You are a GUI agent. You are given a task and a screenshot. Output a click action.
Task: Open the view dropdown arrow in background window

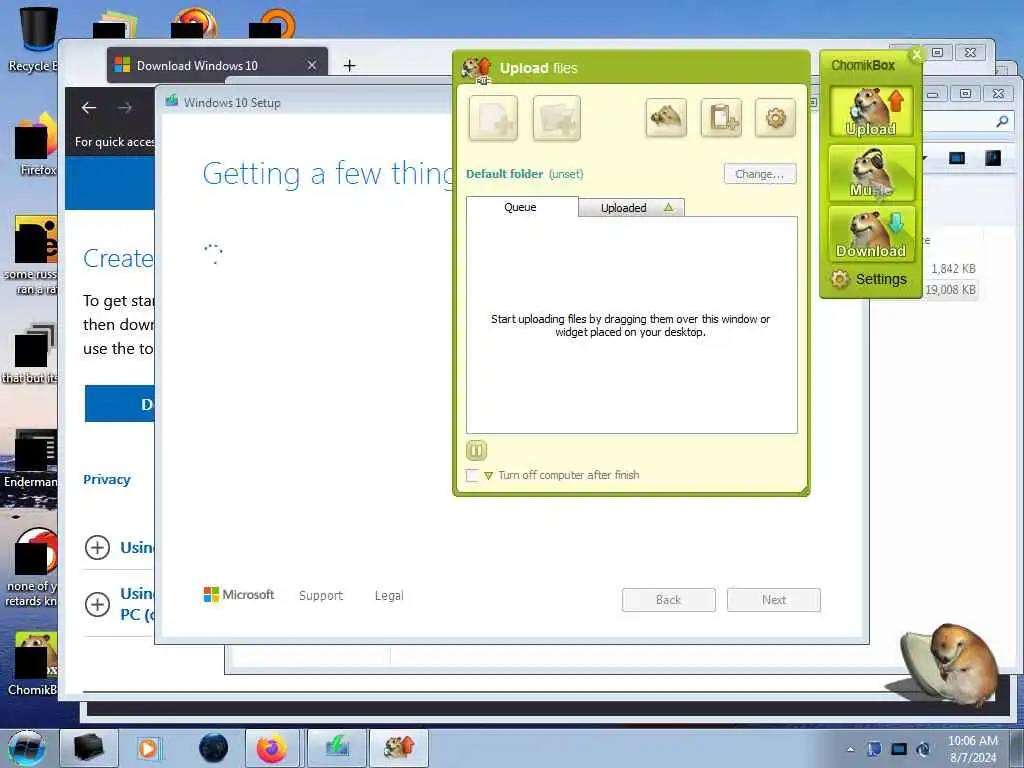pyautogui.click(x=925, y=158)
